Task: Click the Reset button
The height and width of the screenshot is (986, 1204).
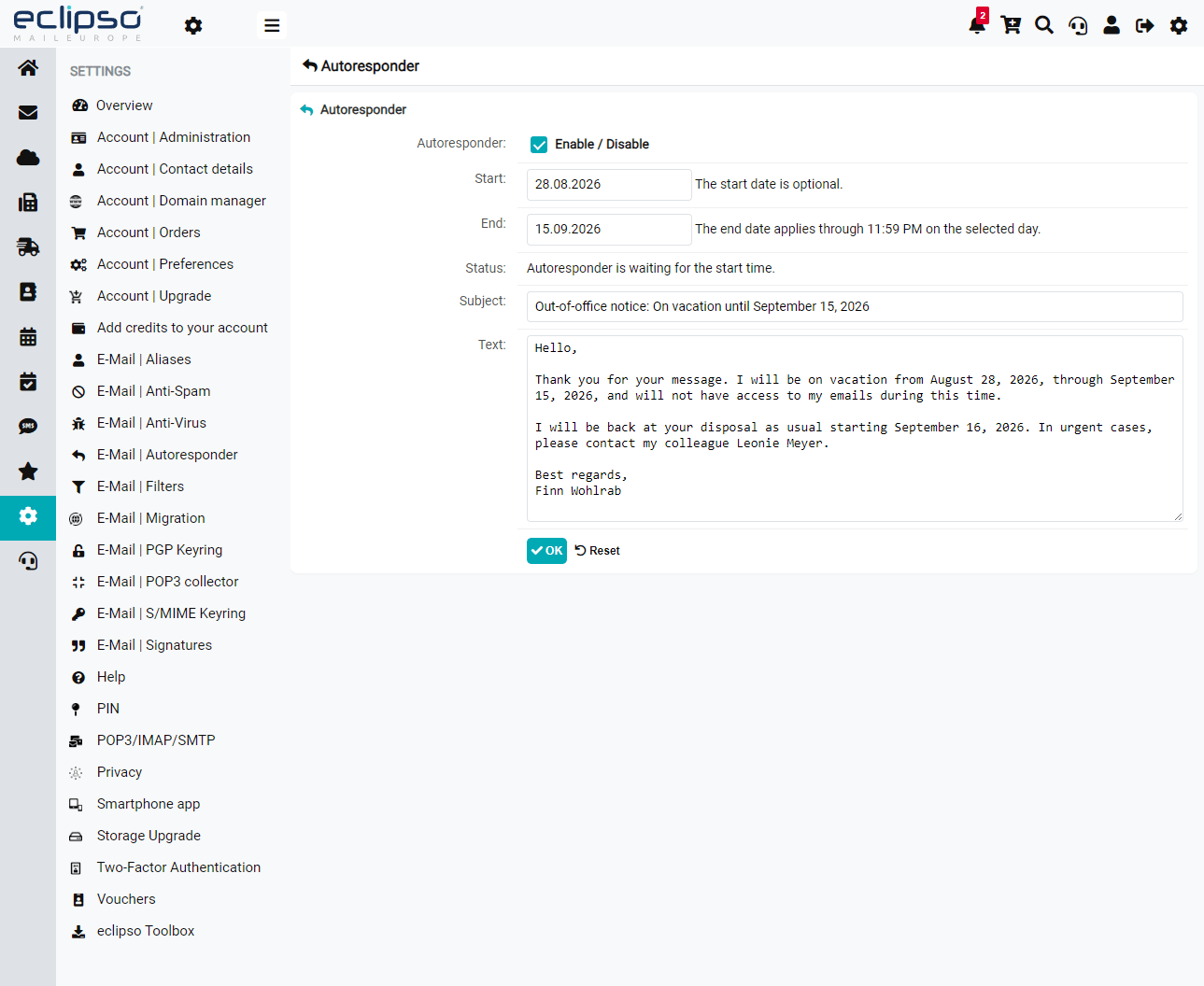Action: tap(598, 551)
